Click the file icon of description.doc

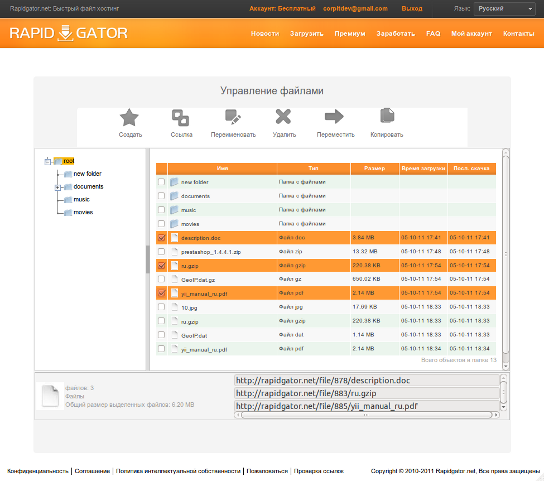(x=175, y=238)
